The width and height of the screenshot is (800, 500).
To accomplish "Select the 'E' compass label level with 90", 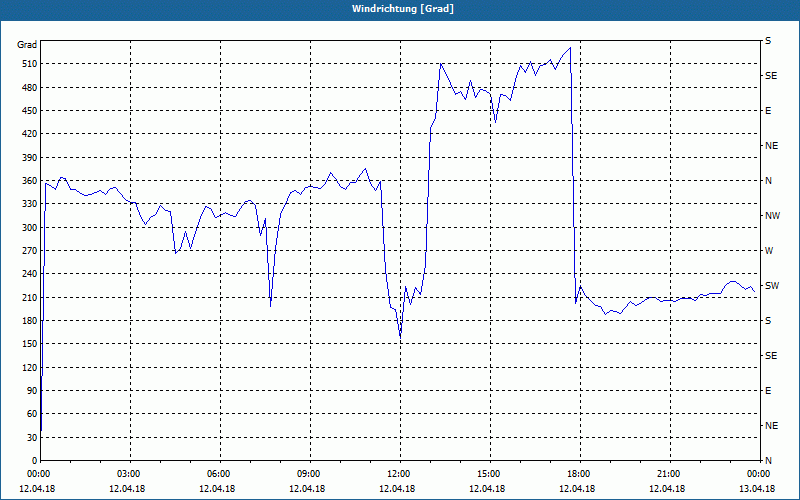I will pyautogui.click(x=768, y=391).
